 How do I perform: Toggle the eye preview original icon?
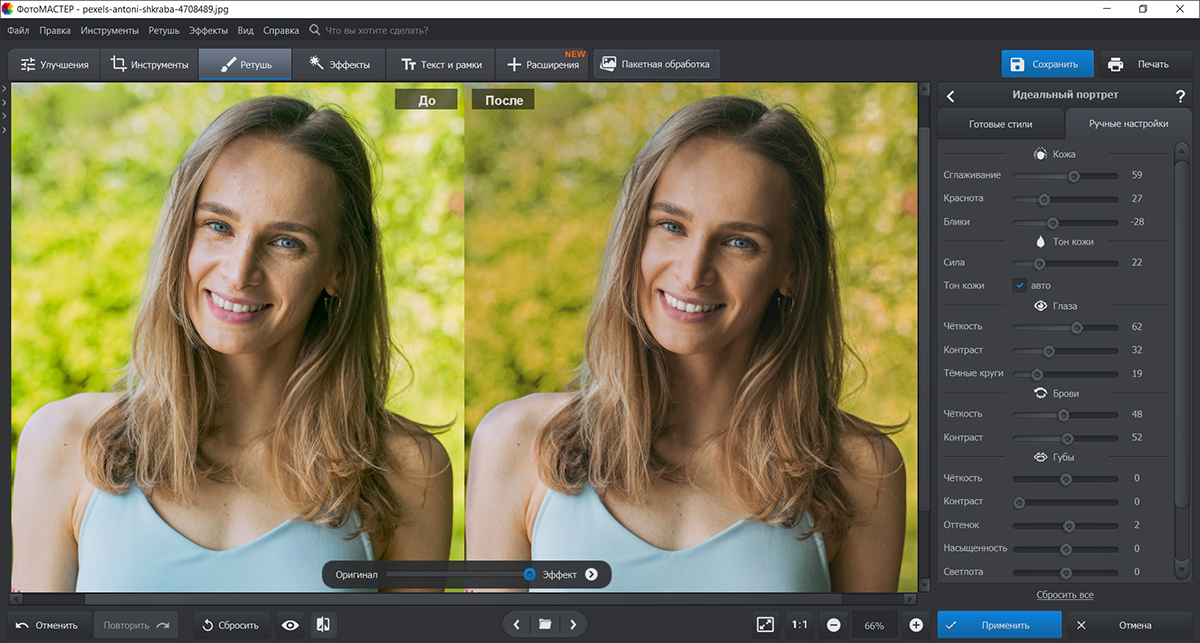(290, 625)
